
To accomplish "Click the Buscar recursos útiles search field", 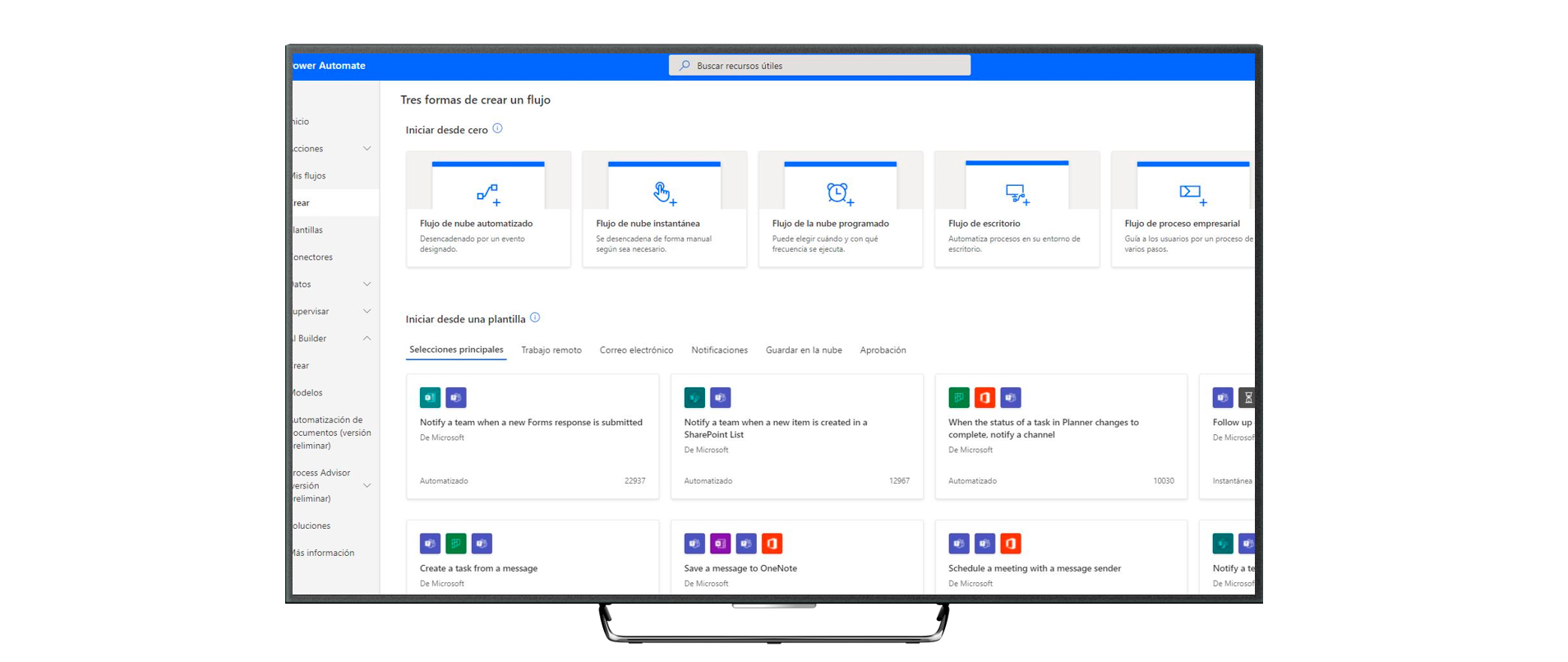I will tap(819, 66).
